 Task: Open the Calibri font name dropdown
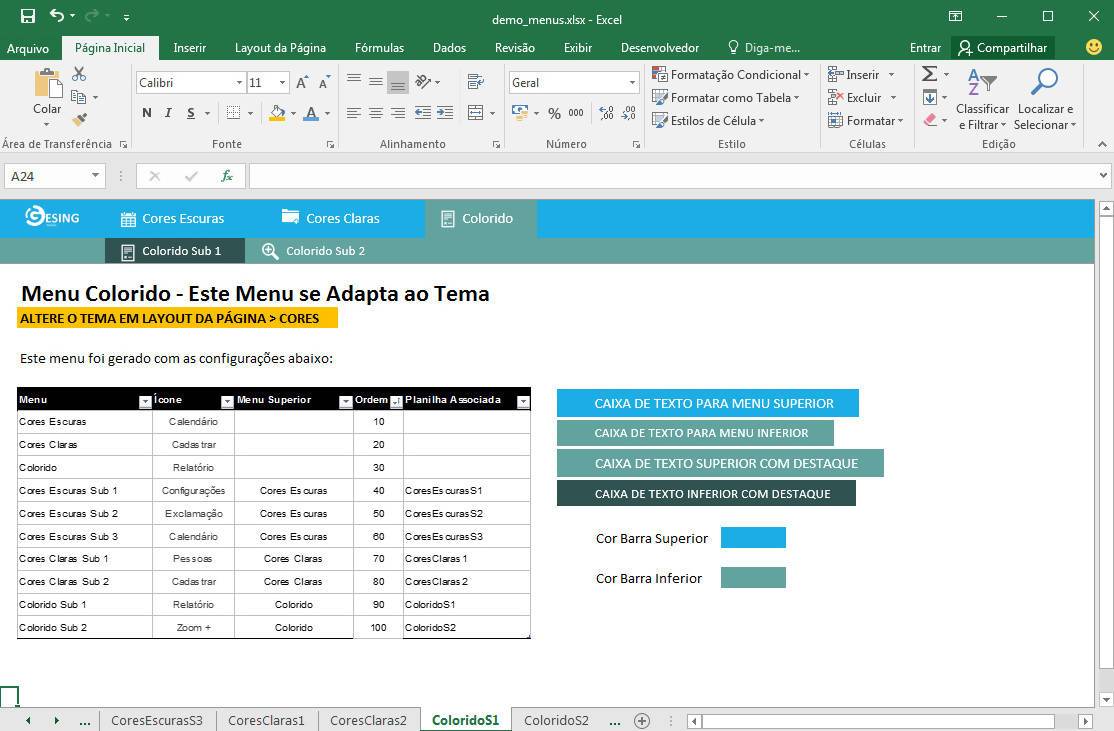tap(239, 83)
